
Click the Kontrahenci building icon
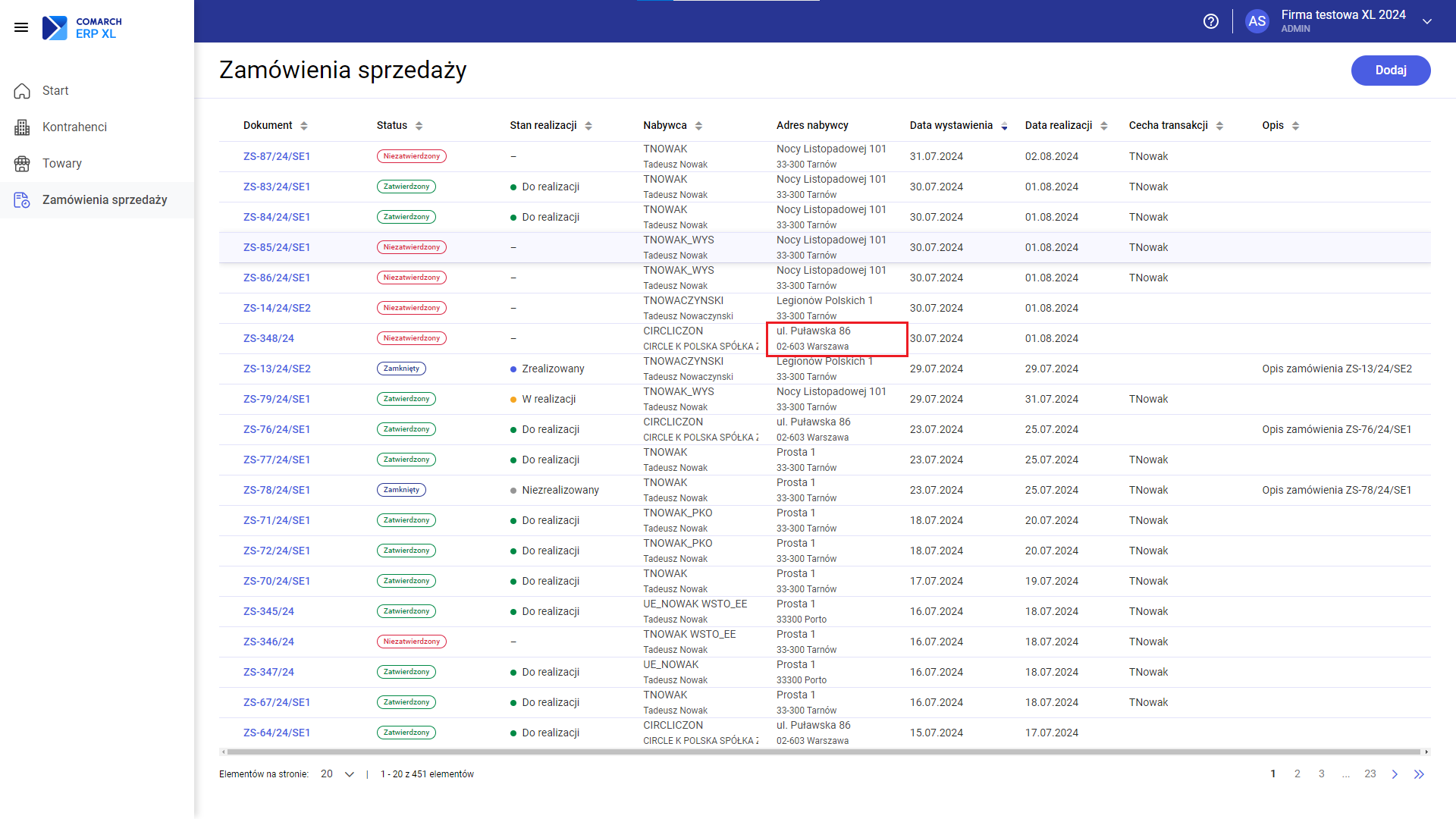click(x=22, y=127)
